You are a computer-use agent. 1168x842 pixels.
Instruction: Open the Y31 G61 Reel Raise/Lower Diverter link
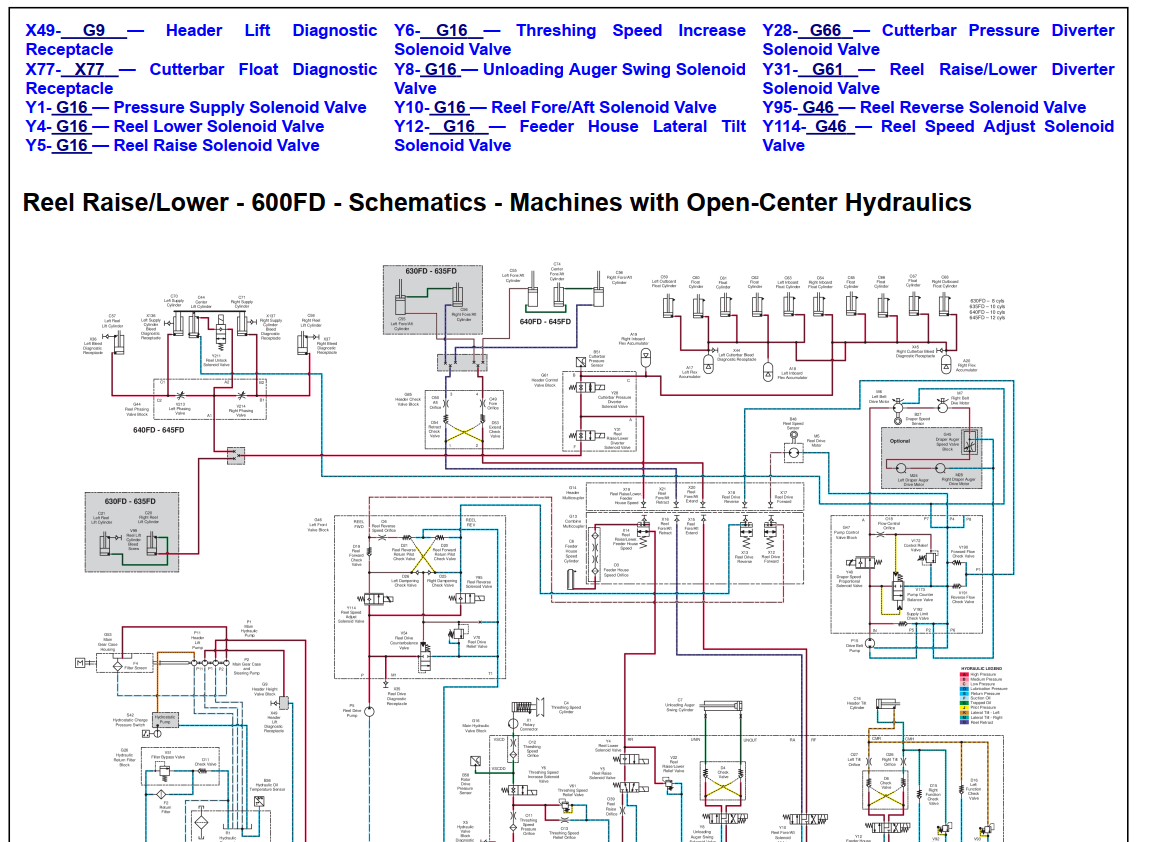click(x=939, y=79)
